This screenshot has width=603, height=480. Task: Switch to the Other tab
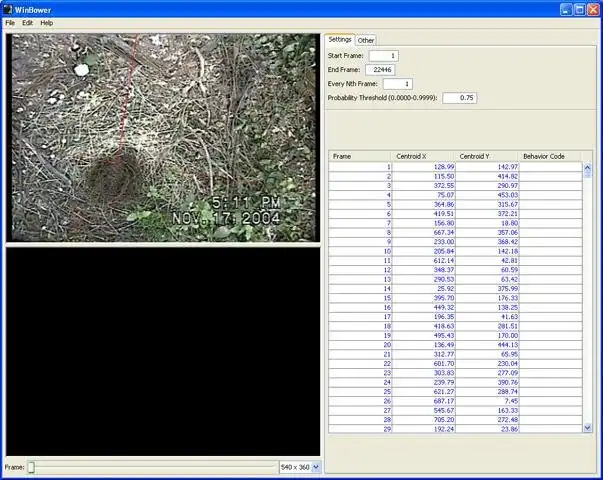point(365,40)
